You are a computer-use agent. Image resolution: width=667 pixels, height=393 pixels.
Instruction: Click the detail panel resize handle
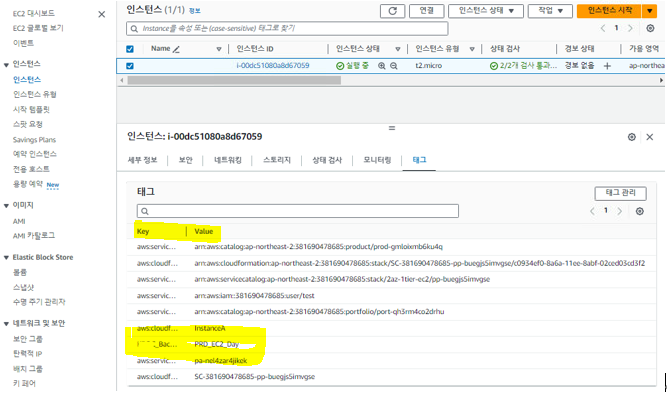click(392, 128)
